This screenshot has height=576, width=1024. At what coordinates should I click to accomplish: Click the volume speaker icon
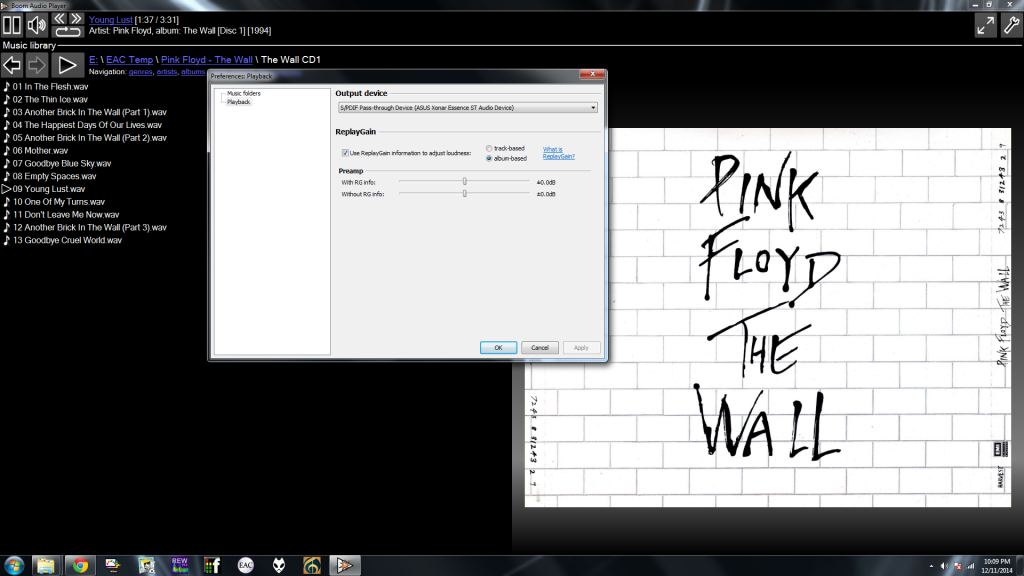coord(37,25)
